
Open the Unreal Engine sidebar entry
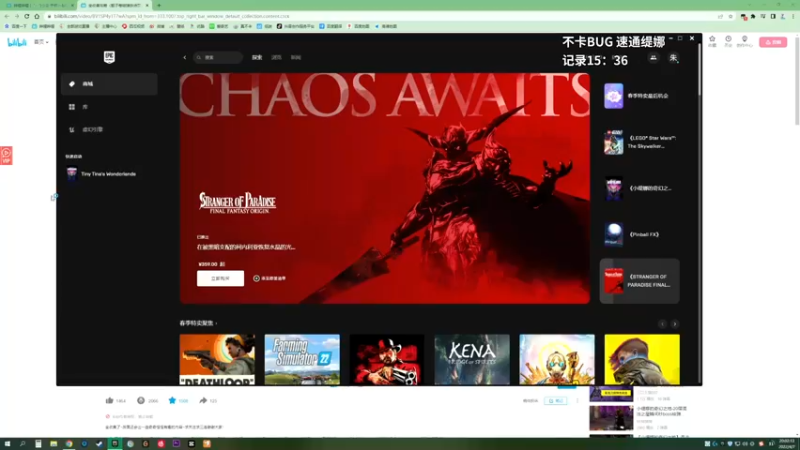click(x=109, y=130)
